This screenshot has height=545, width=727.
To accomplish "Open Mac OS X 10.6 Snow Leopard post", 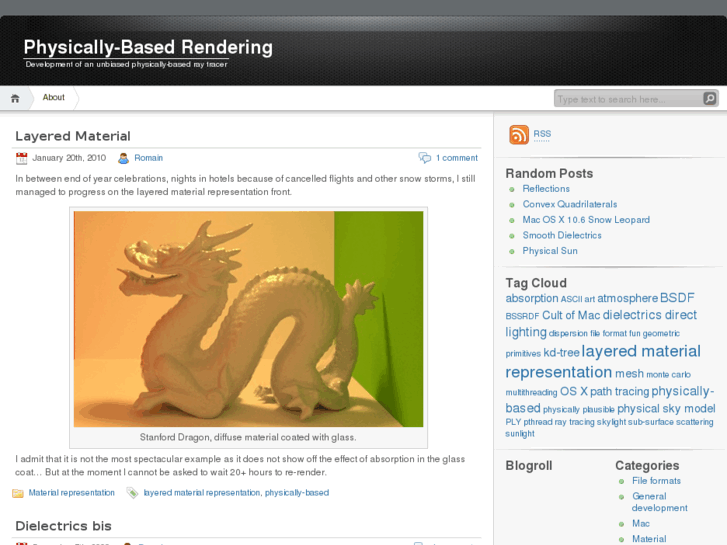I will [586, 220].
